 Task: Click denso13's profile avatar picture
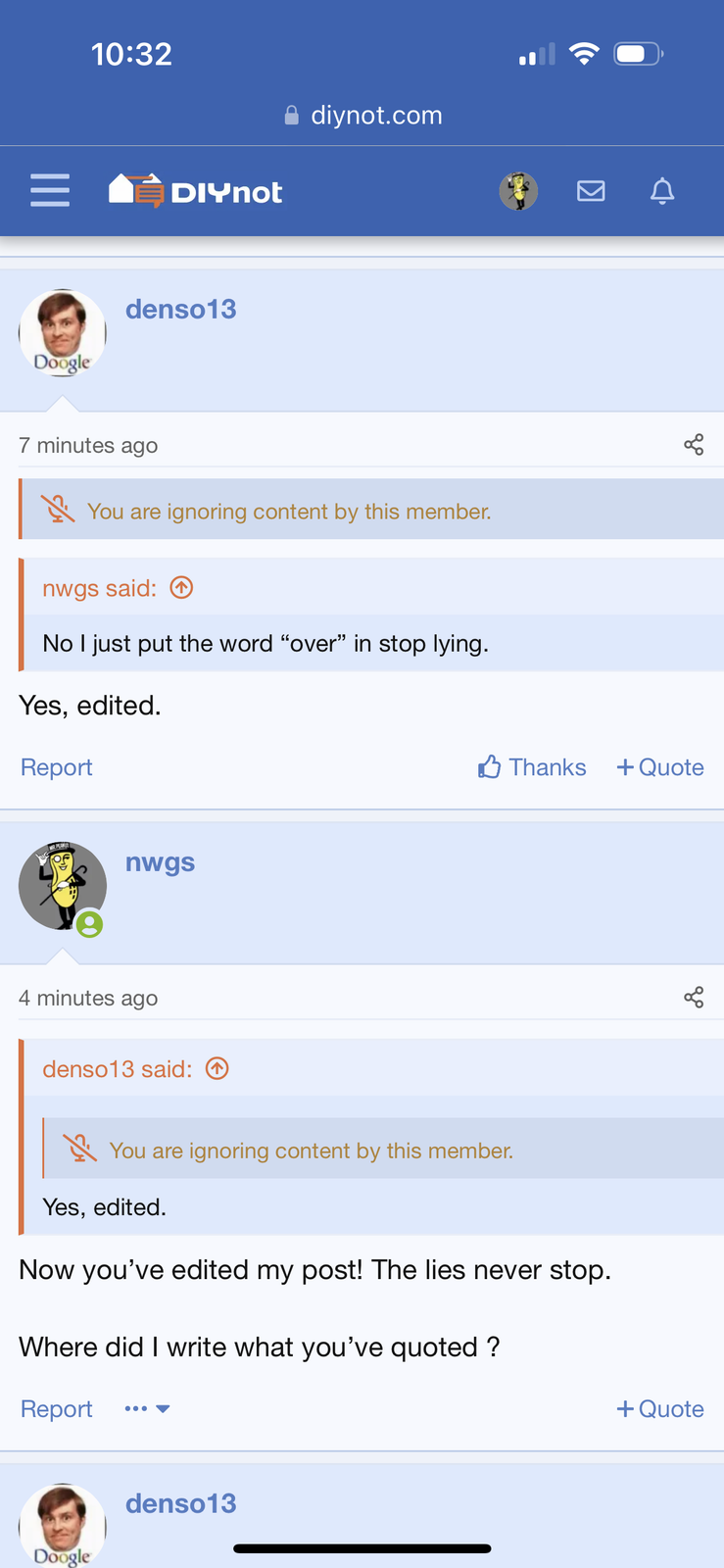[x=62, y=333]
